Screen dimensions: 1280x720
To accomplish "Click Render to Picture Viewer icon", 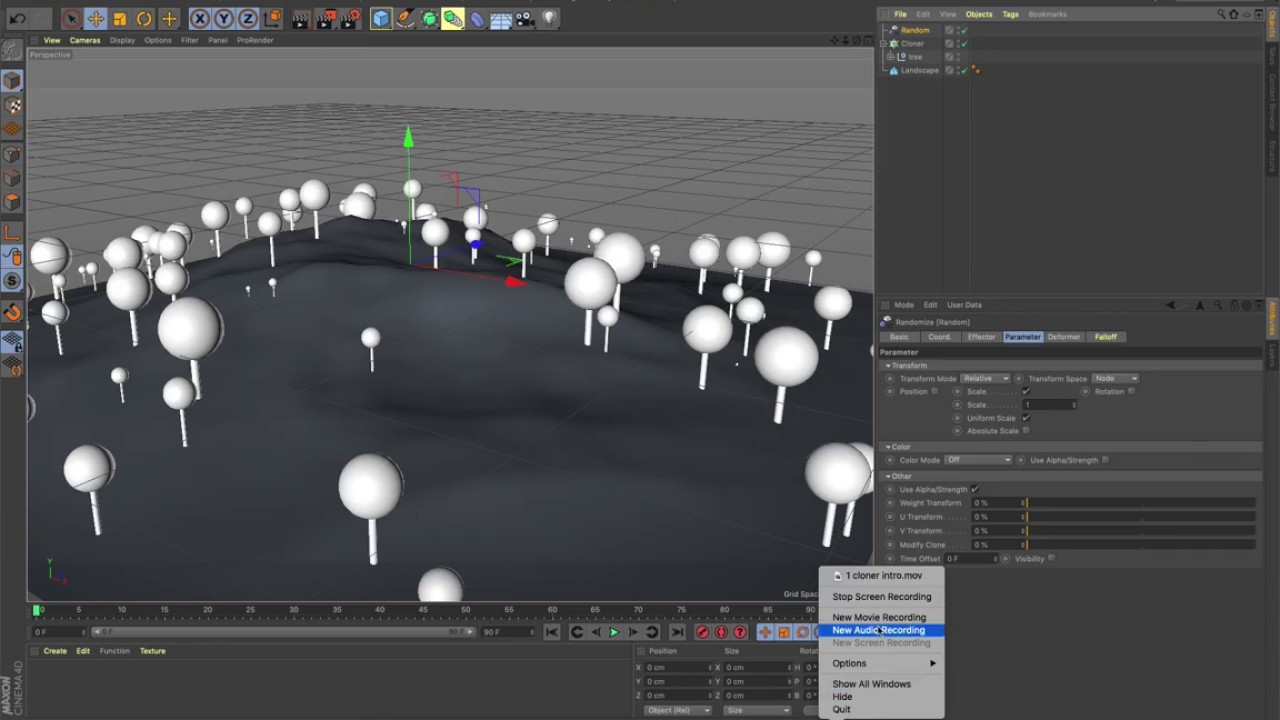I will (326, 18).
